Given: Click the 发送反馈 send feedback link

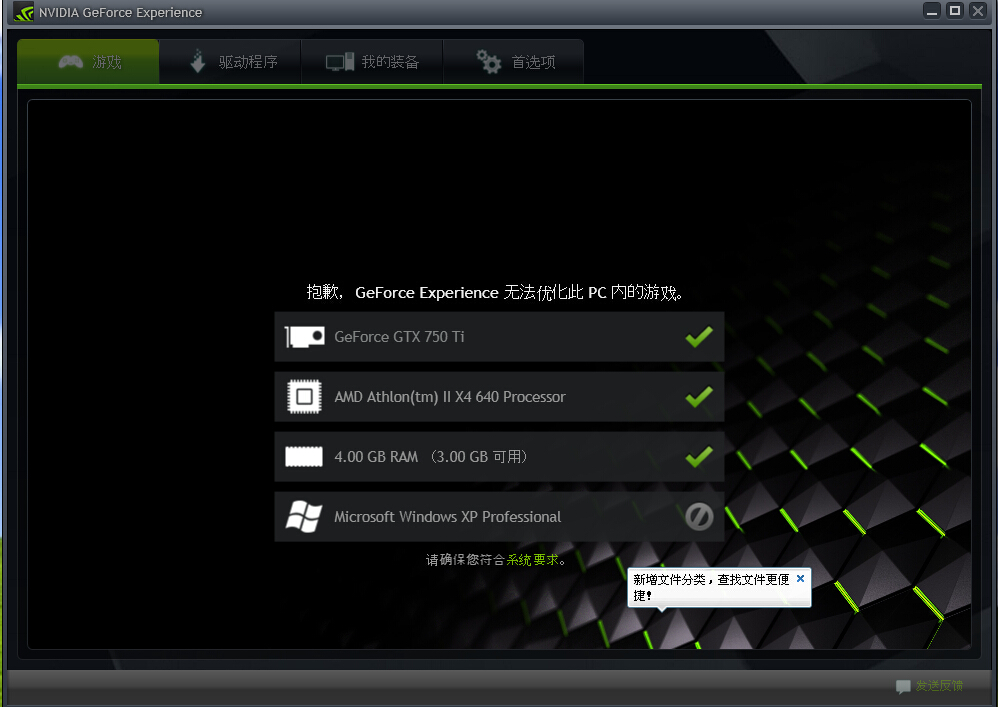Looking at the screenshot, I should pos(939,685).
